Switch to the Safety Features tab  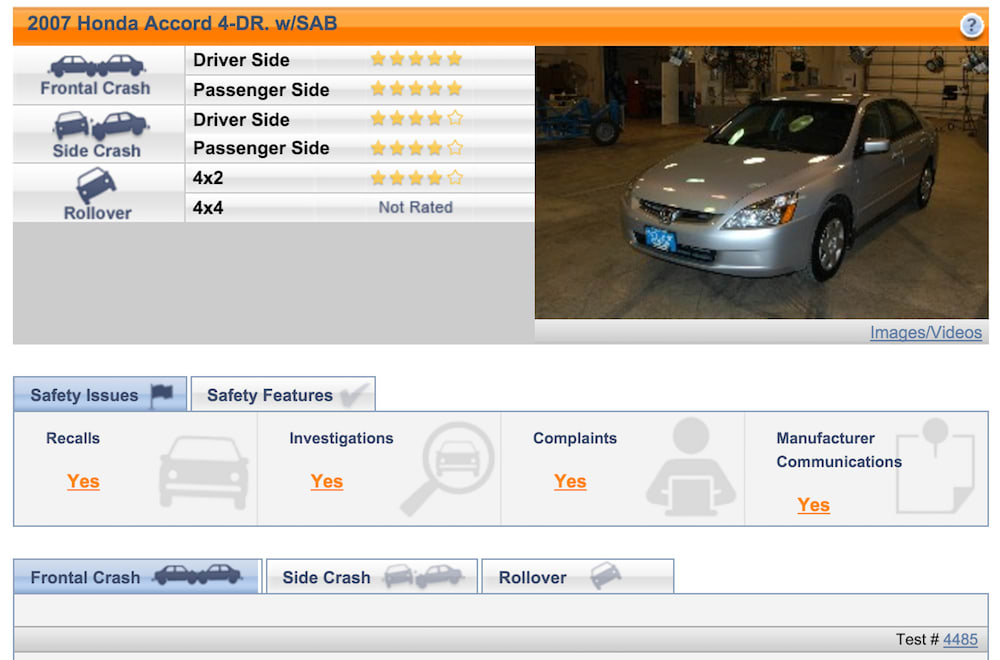[x=283, y=394]
